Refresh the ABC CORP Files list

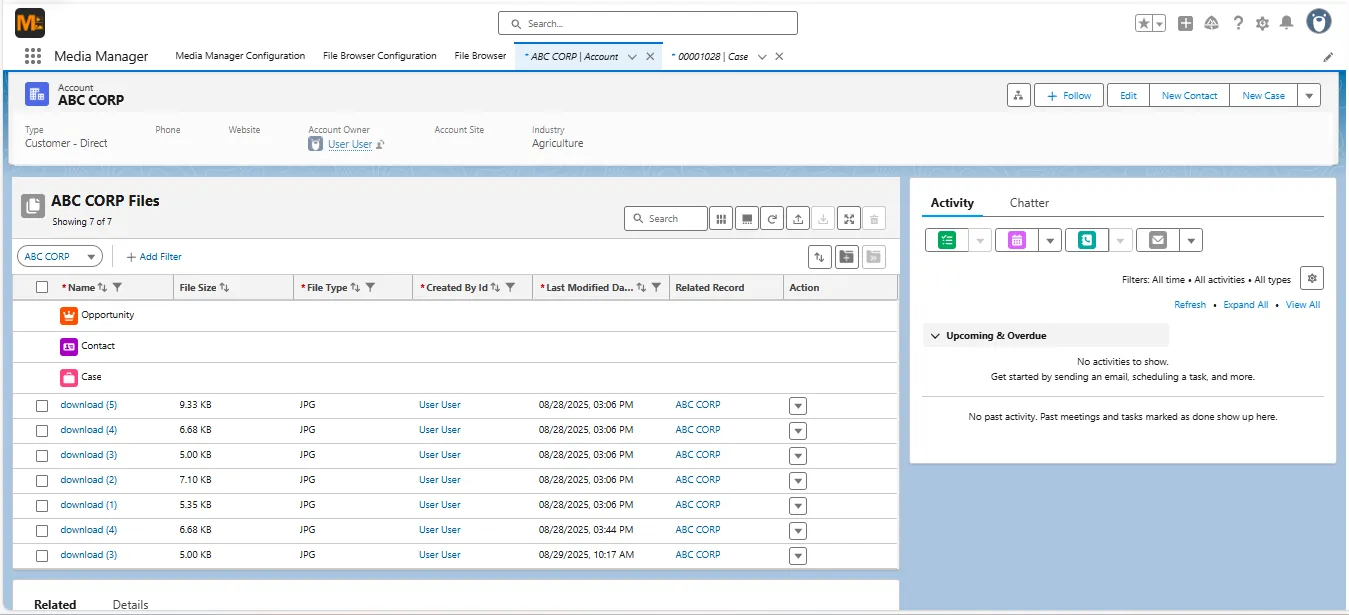pos(772,218)
